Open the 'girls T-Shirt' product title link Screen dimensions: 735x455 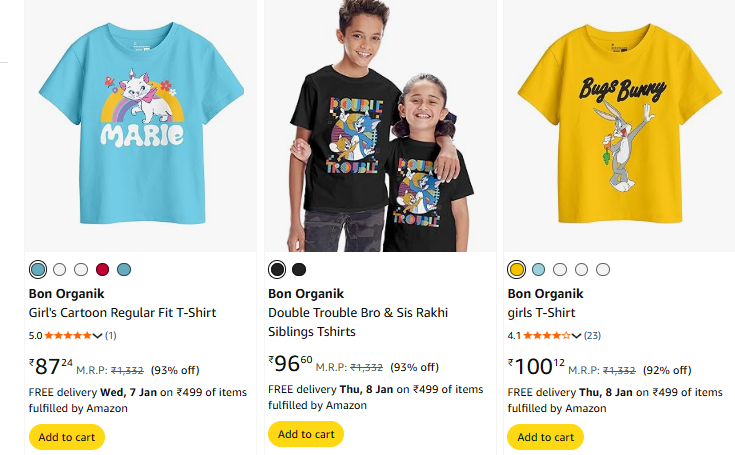541,313
